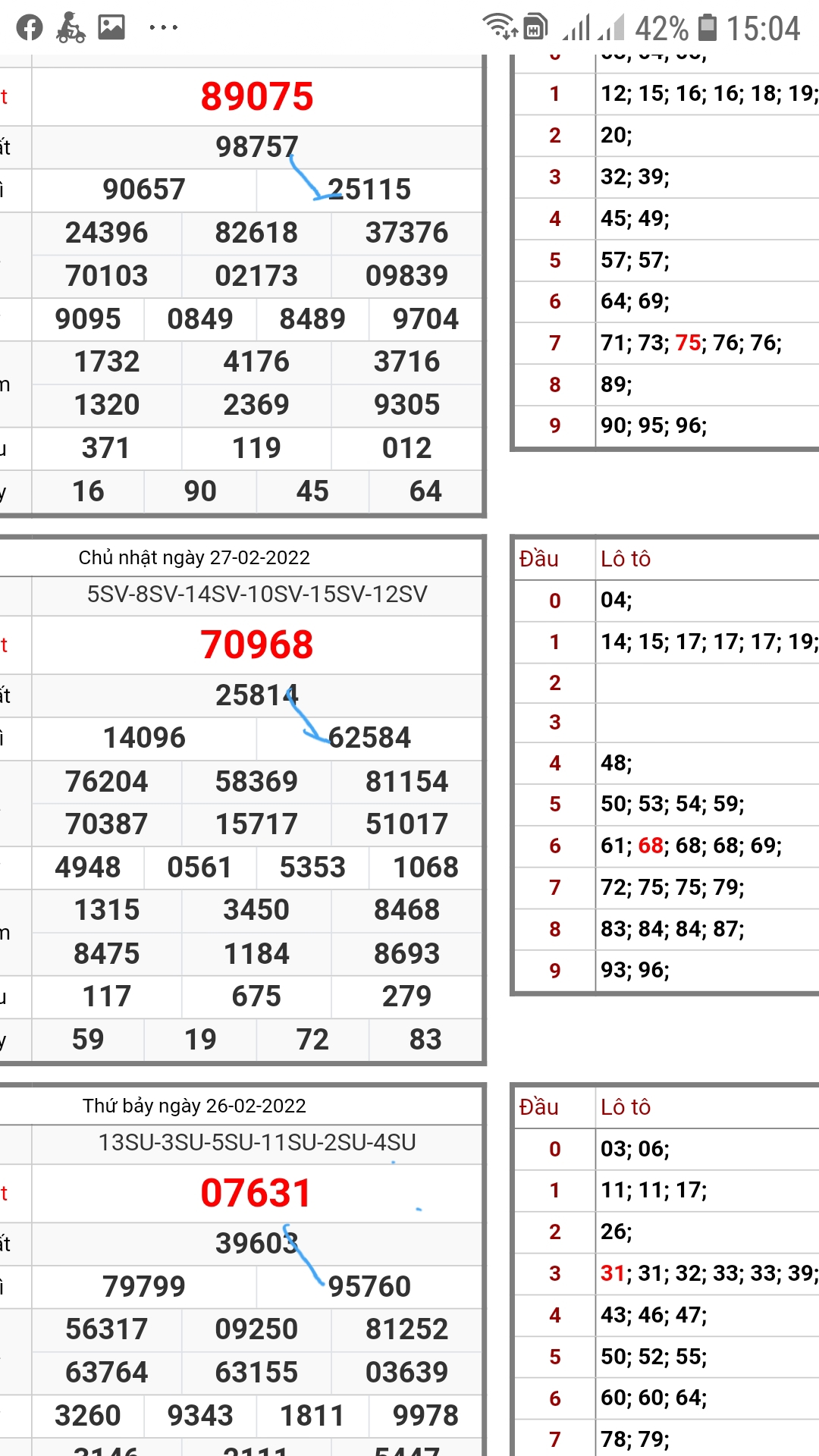
Task: Select special prize number 89075
Action: coord(257,97)
